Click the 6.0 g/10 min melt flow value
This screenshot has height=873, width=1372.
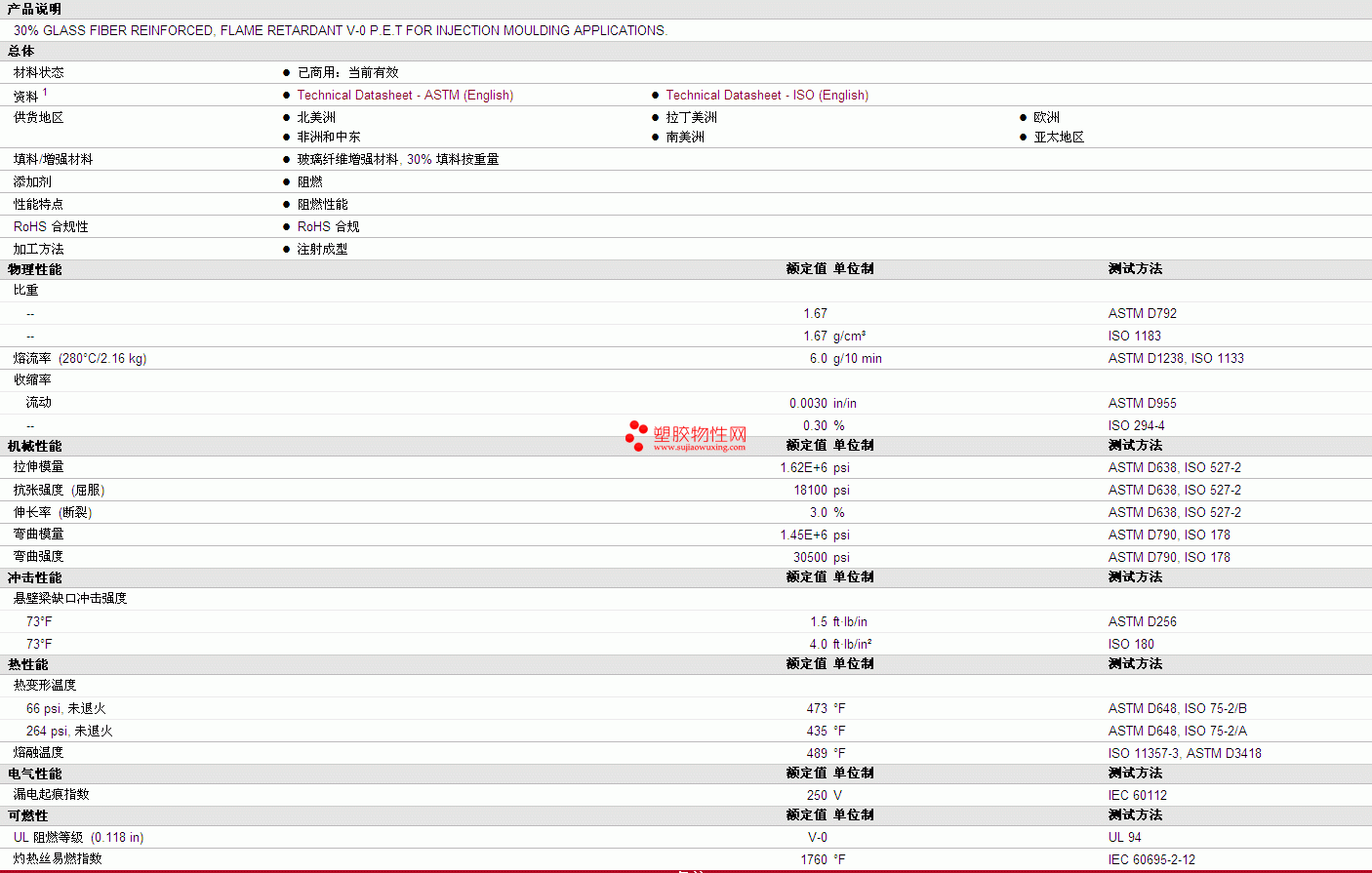click(x=845, y=358)
